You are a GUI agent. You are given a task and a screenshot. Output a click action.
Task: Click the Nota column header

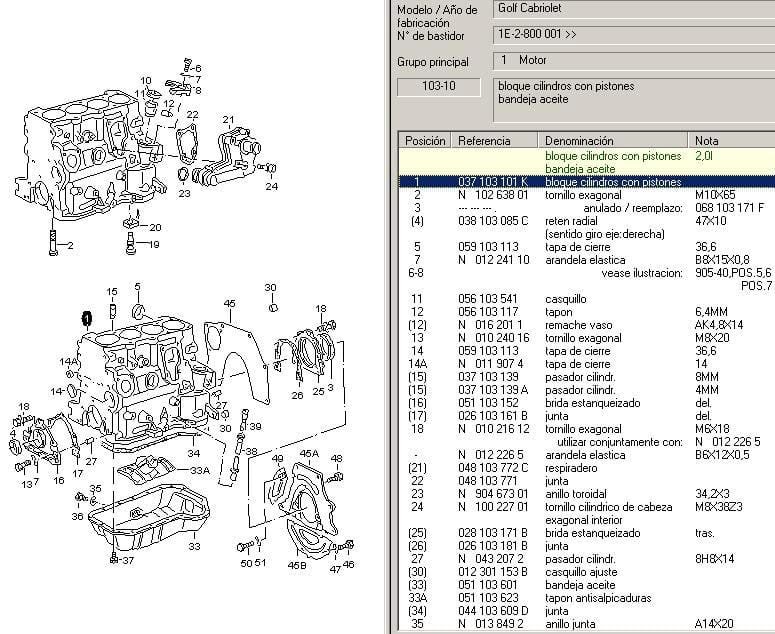point(705,141)
